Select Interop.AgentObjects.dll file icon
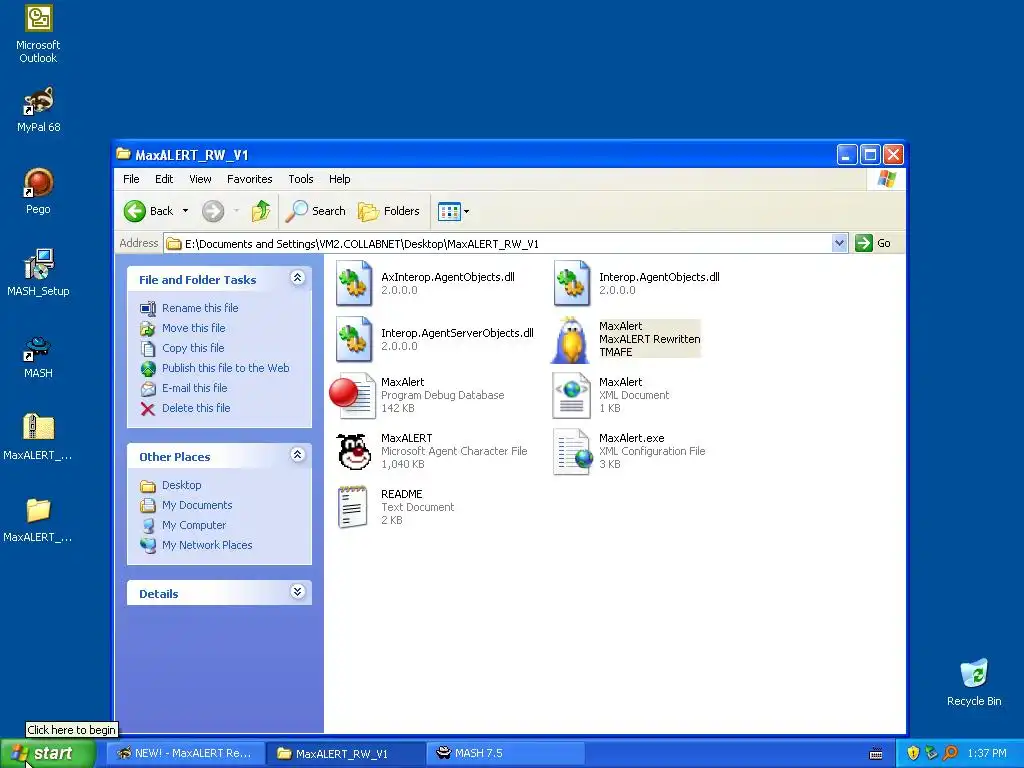The image size is (1024, 768). [x=572, y=283]
